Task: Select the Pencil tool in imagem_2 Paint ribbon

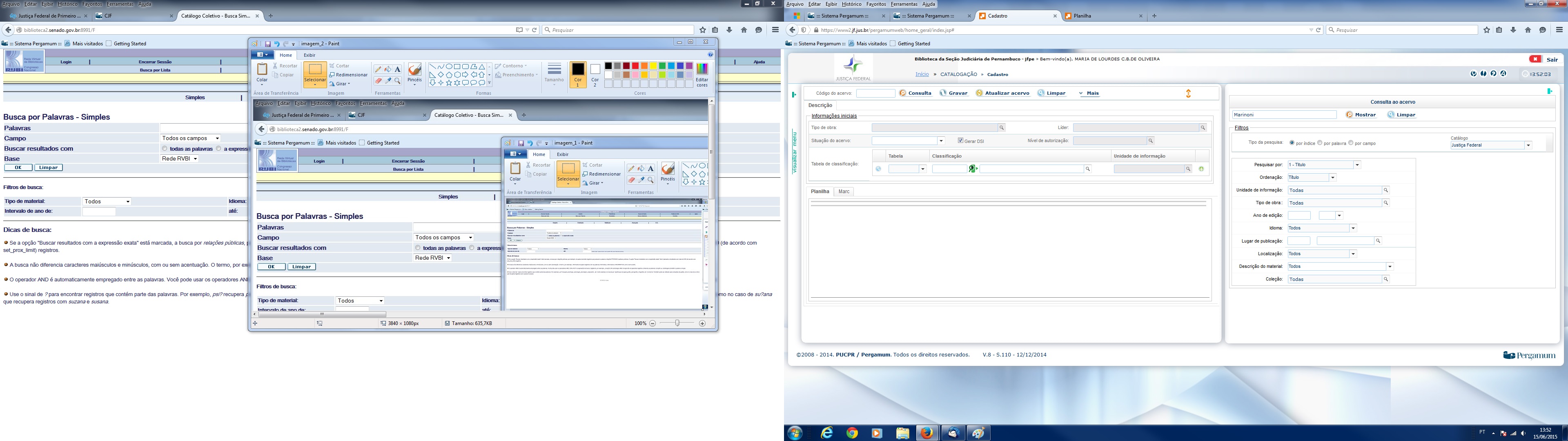Action: (378, 69)
